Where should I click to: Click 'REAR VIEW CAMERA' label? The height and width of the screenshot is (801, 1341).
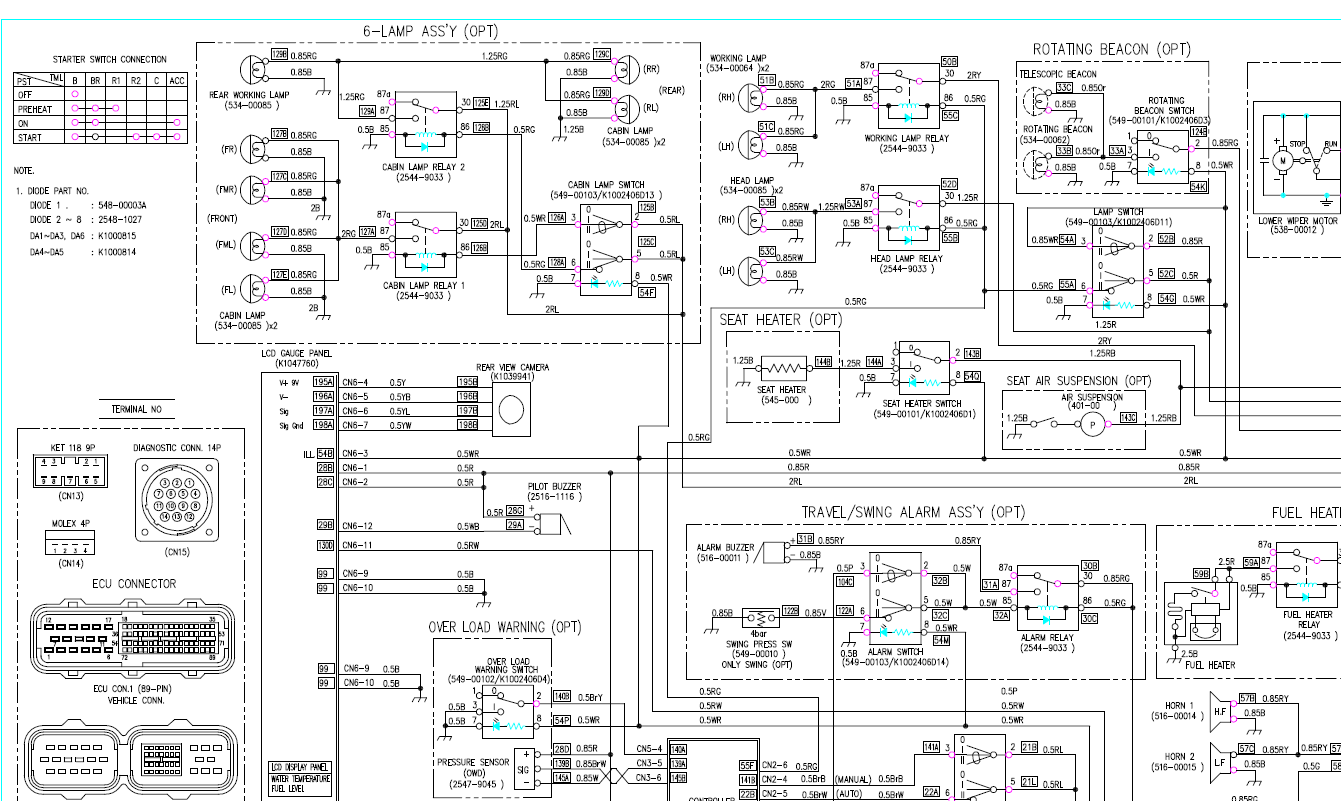coord(514,369)
